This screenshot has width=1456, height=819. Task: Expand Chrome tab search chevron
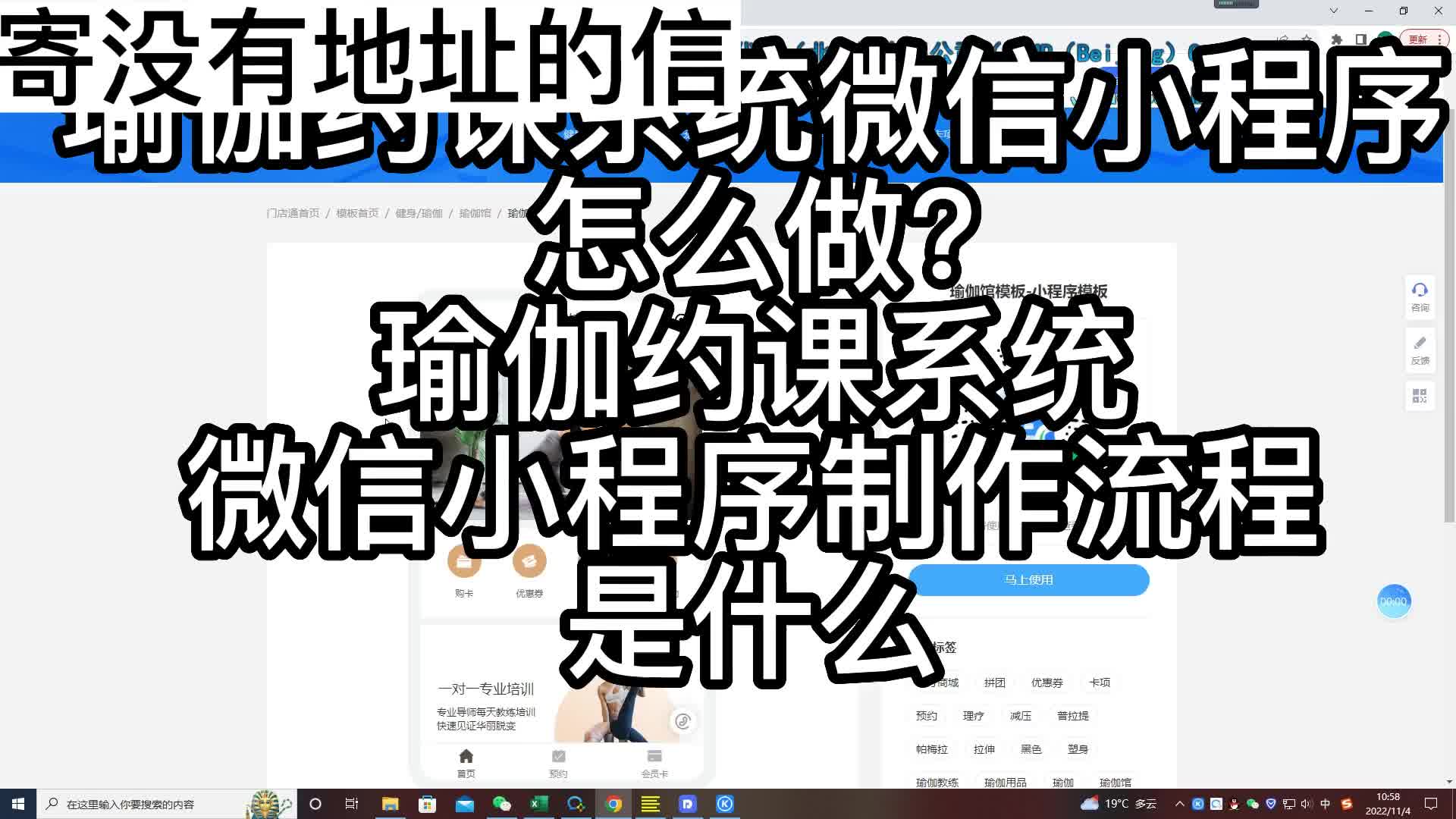point(1334,11)
